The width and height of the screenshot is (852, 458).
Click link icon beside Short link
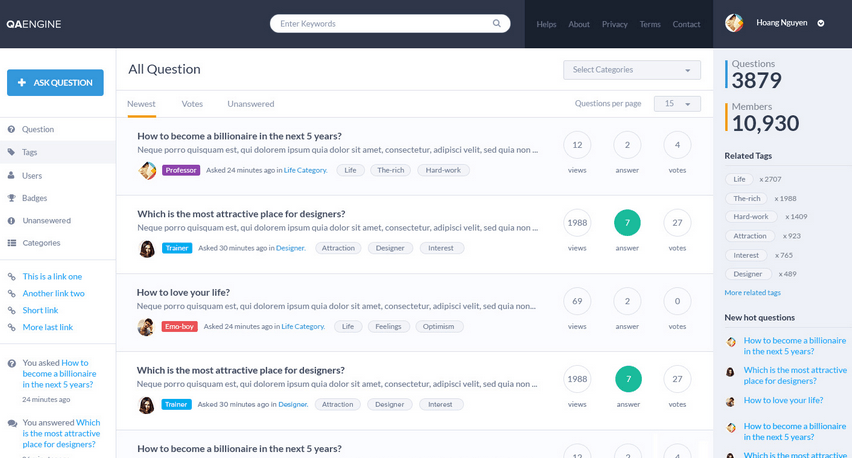[11, 310]
